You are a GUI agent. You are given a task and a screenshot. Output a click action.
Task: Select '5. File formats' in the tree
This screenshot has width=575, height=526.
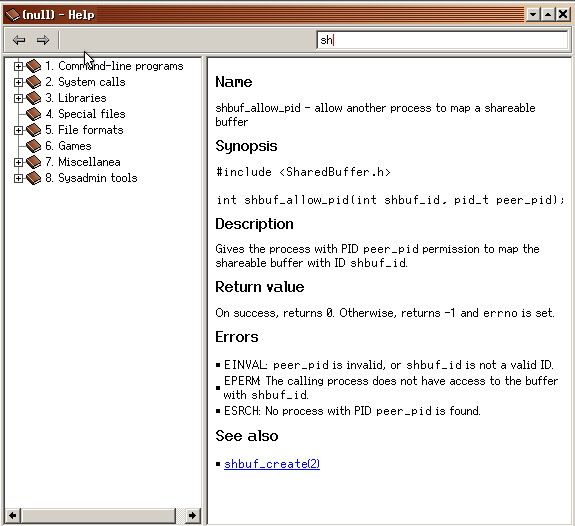pyautogui.click(x=84, y=130)
